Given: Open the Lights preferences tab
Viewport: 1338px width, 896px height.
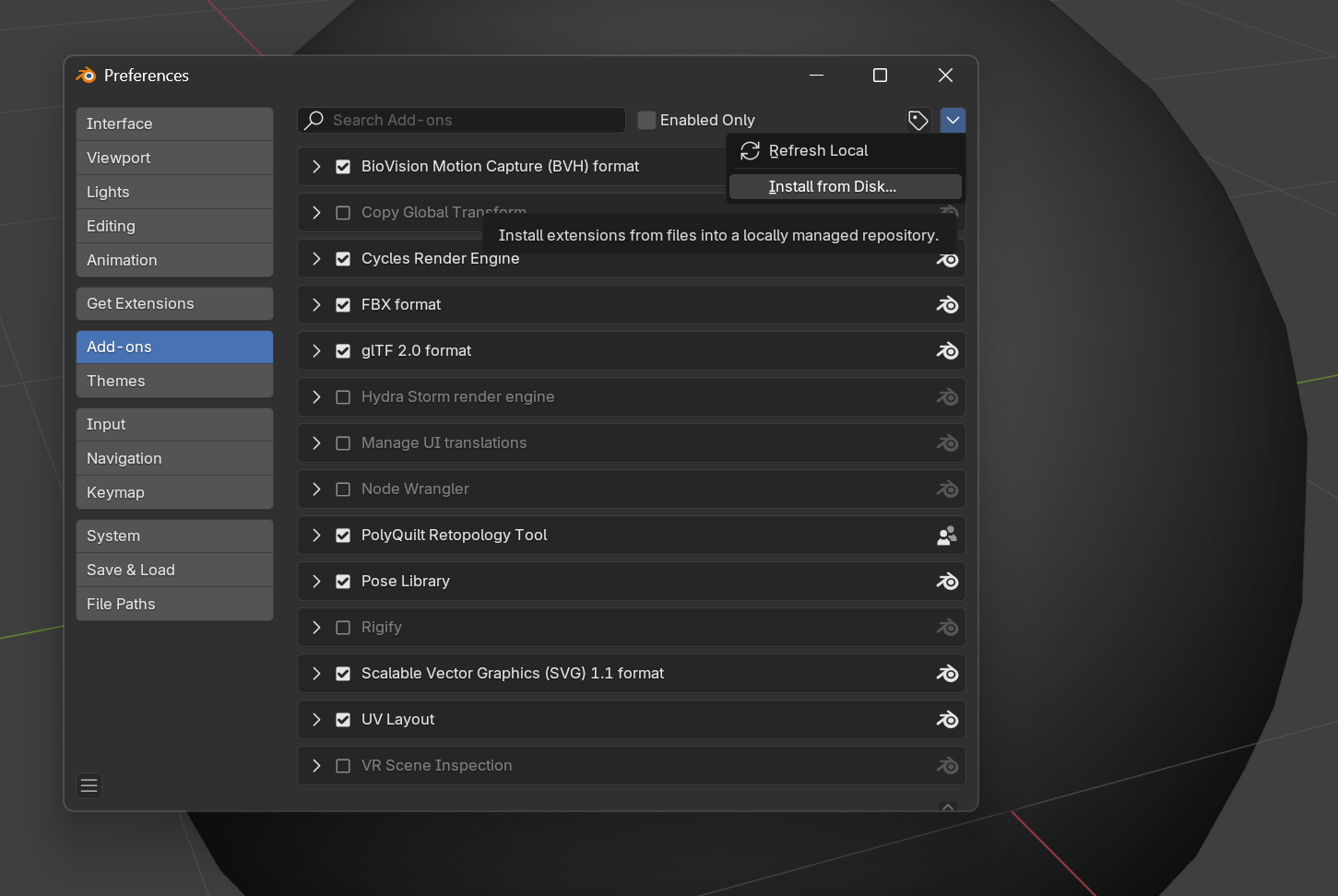Looking at the screenshot, I should click(x=174, y=192).
